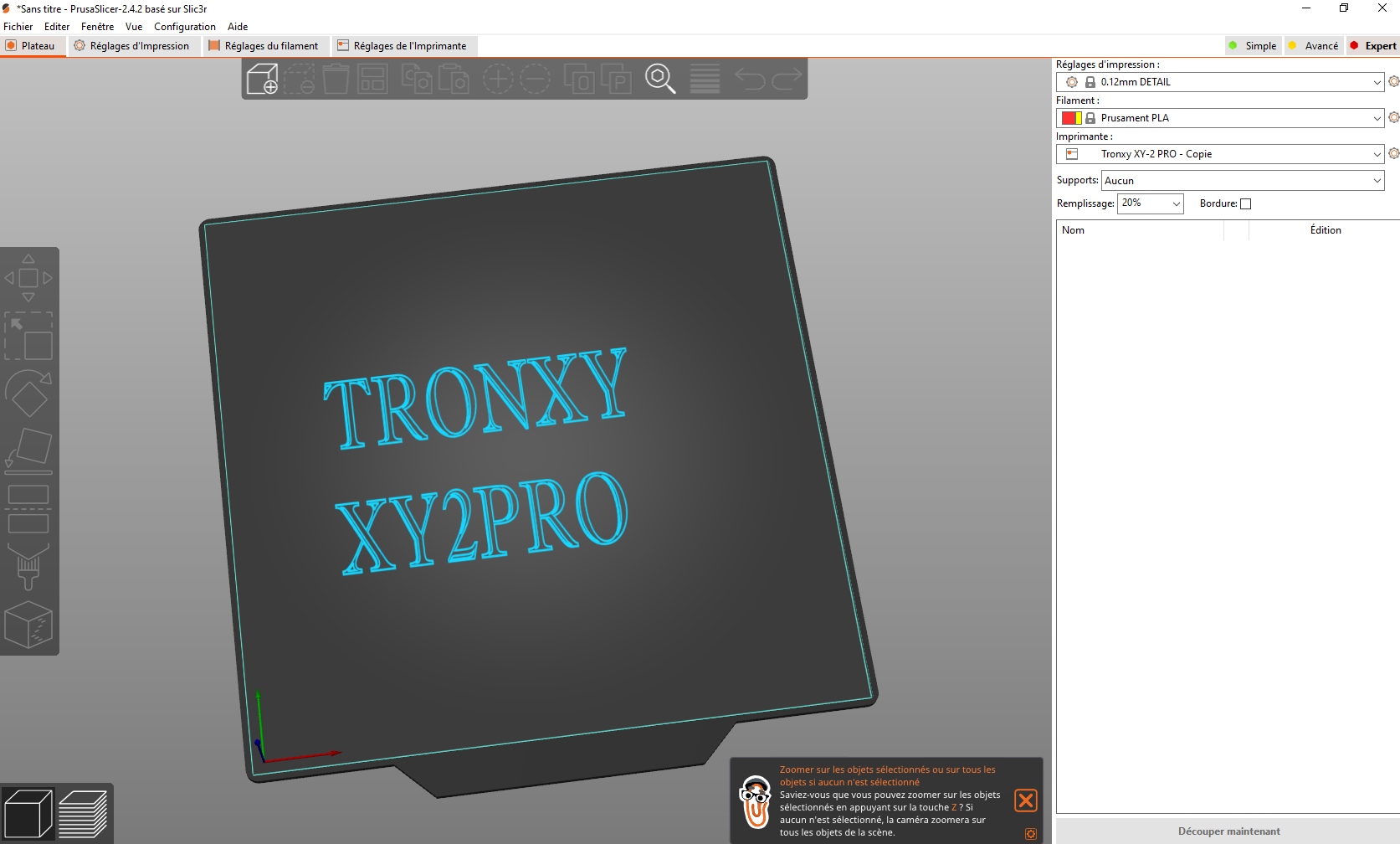Image resolution: width=1400 pixels, height=844 pixels.
Task: Click the filament color swatch
Action: (1071, 118)
